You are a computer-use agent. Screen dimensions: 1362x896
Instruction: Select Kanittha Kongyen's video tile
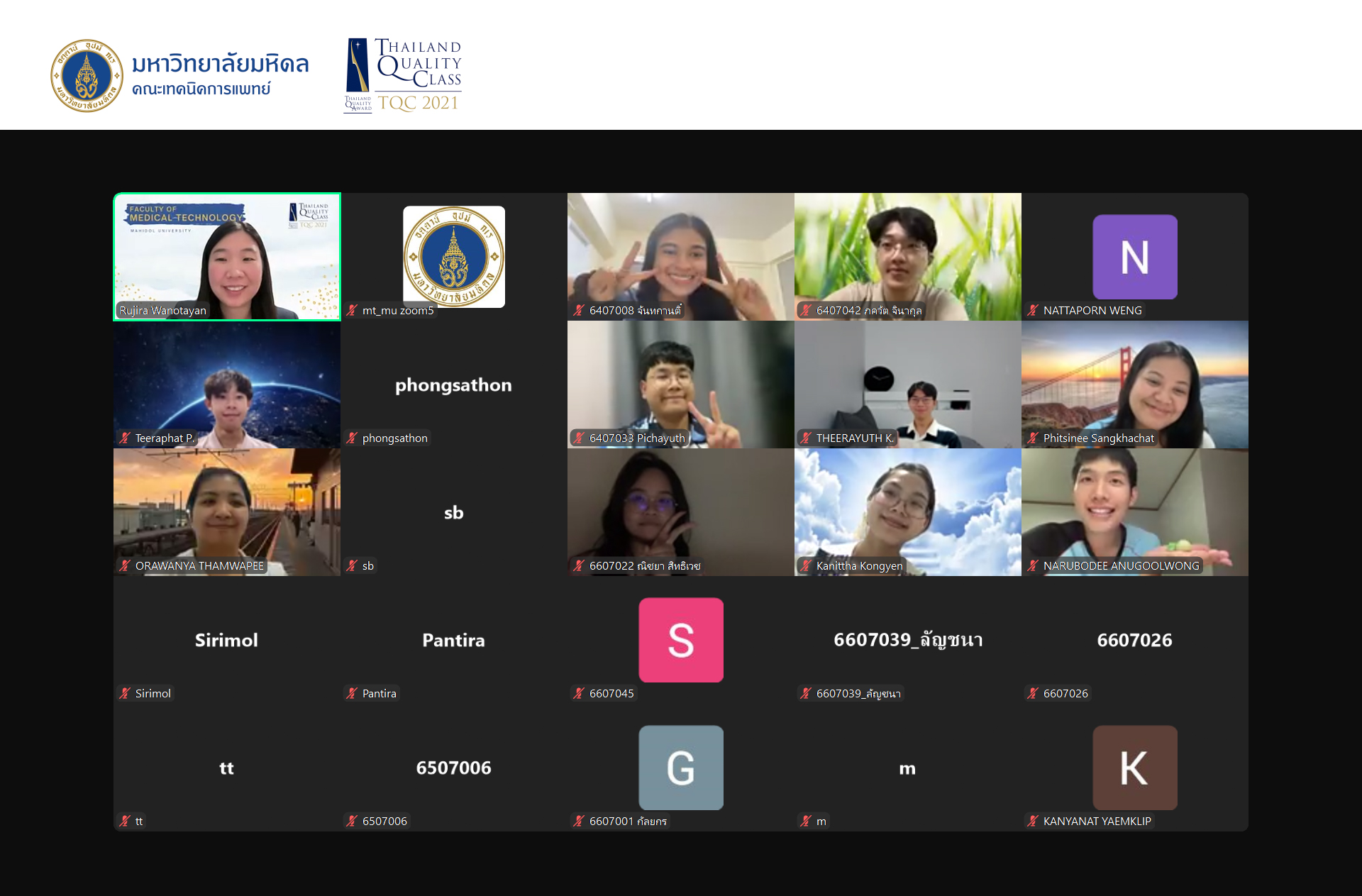click(907, 512)
